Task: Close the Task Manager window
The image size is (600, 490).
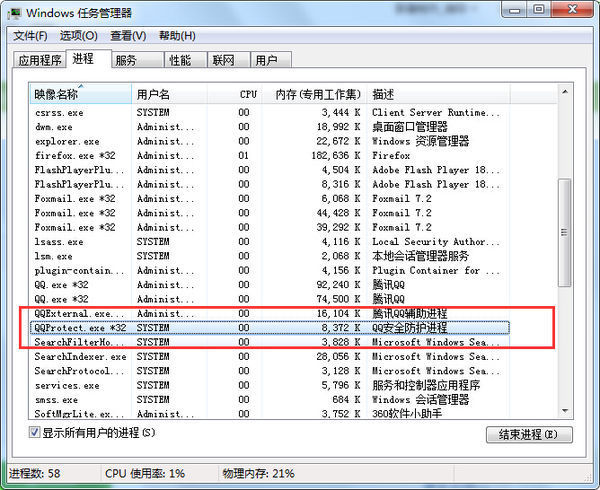Action: (x=572, y=10)
